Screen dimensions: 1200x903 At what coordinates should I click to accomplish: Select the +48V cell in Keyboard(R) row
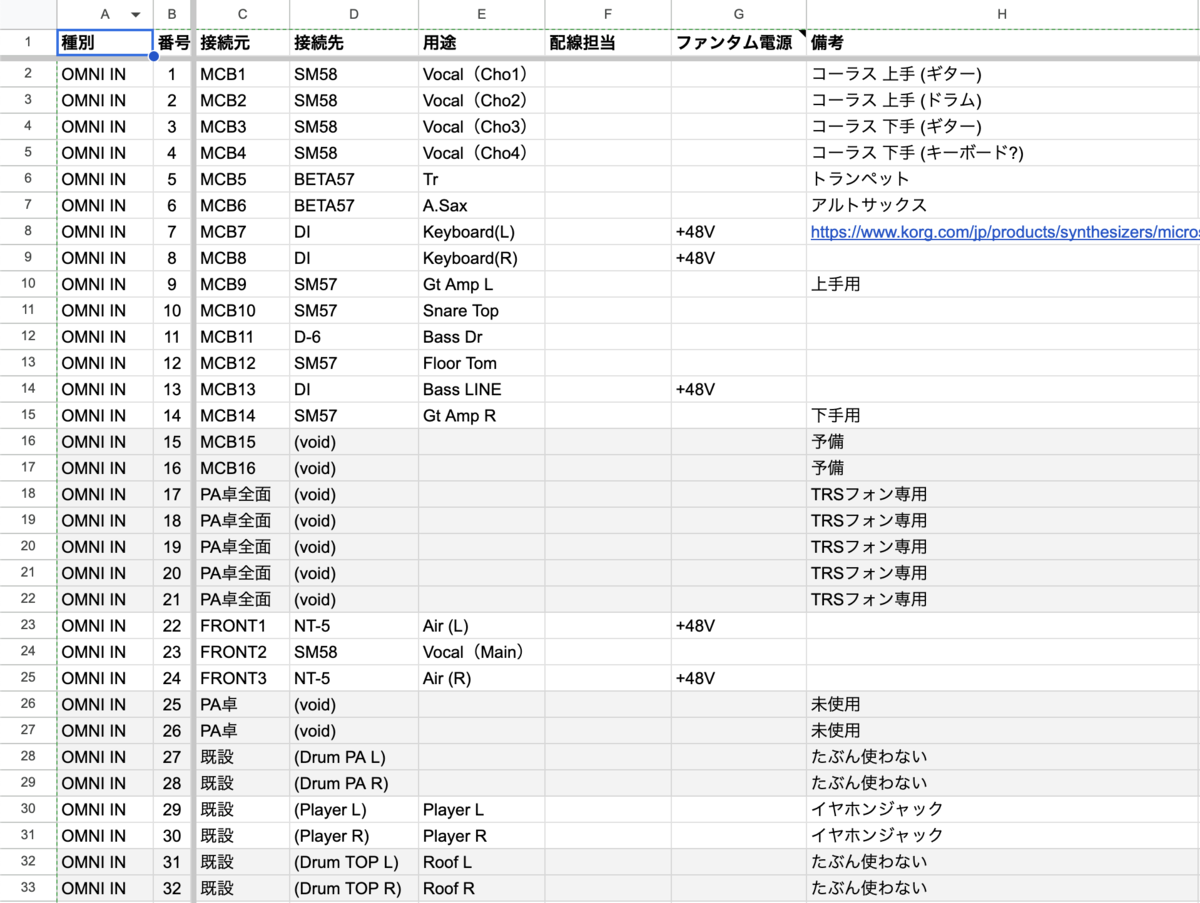(739, 258)
